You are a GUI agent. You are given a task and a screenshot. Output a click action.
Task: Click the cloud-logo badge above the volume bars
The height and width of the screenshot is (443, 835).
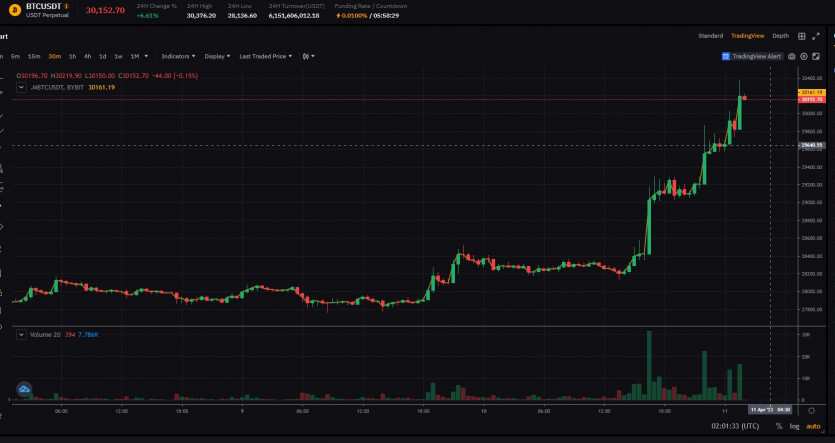pos(24,389)
